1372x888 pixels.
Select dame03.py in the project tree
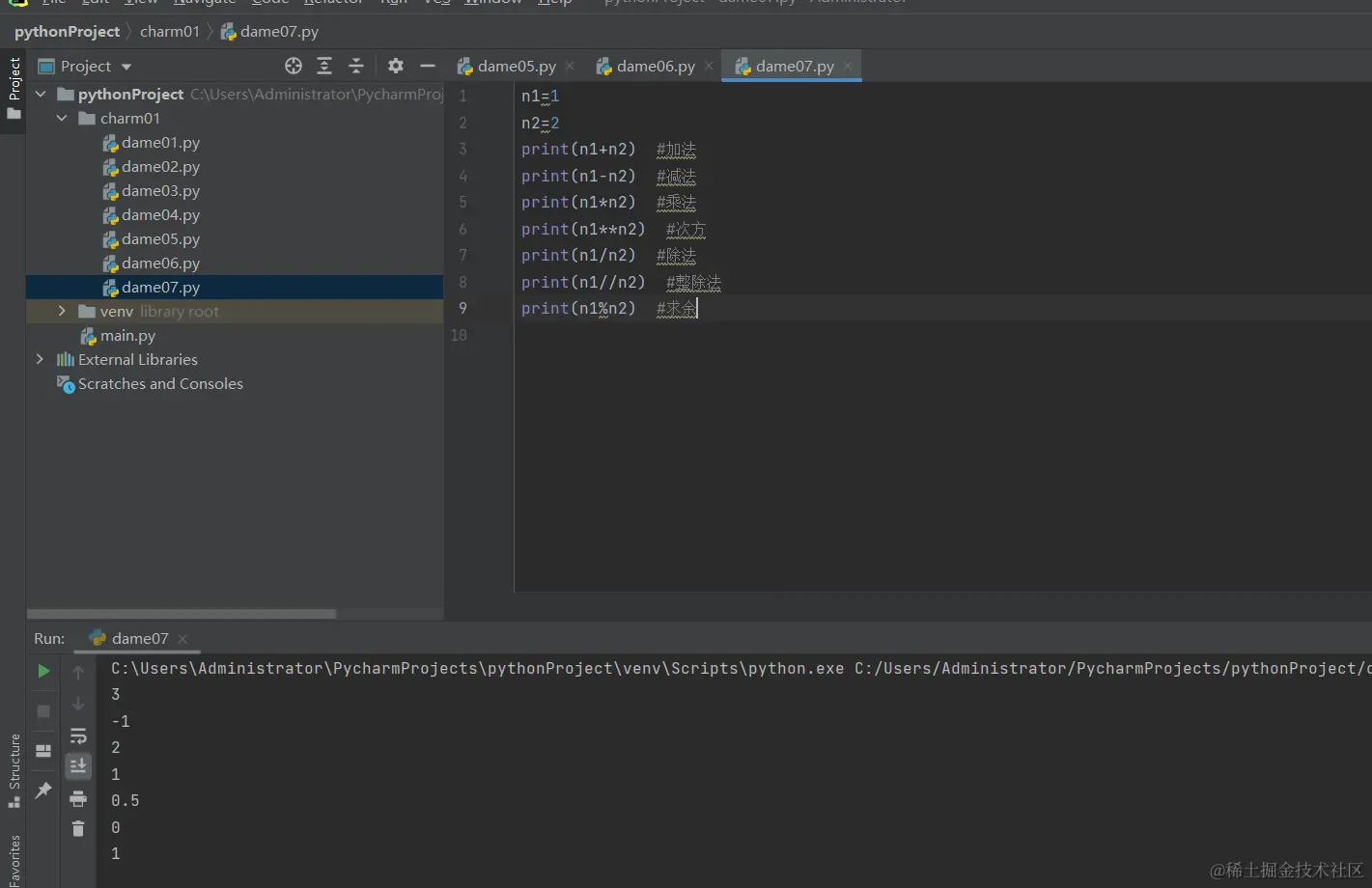click(x=160, y=191)
